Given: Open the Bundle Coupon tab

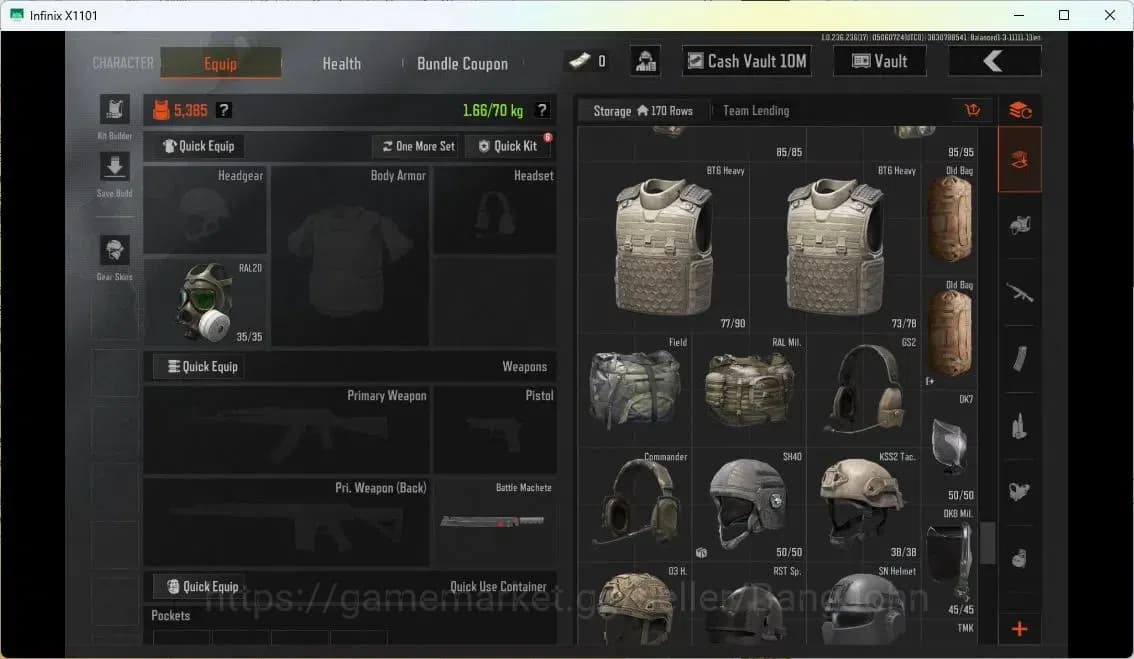Looking at the screenshot, I should 462,64.
